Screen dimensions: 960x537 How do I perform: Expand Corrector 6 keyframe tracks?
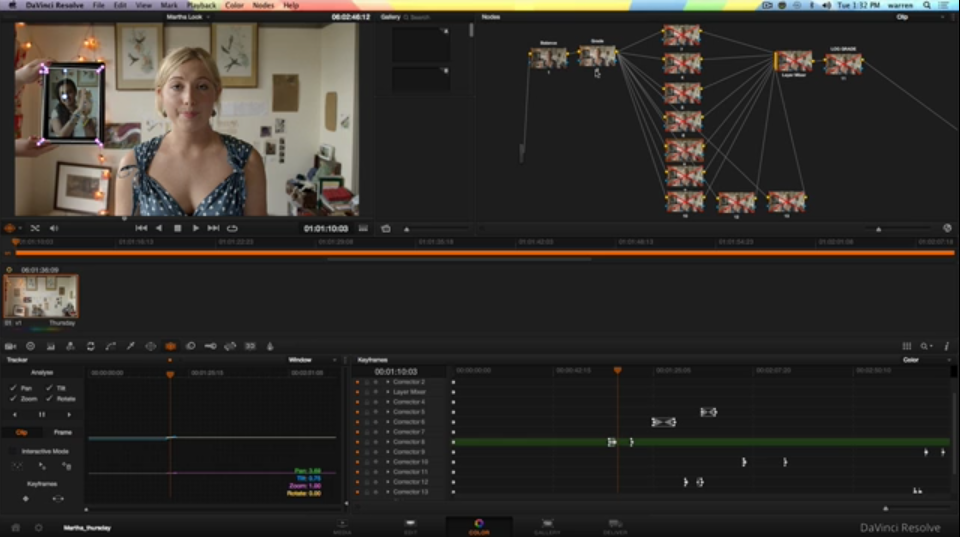pyautogui.click(x=388, y=422)
